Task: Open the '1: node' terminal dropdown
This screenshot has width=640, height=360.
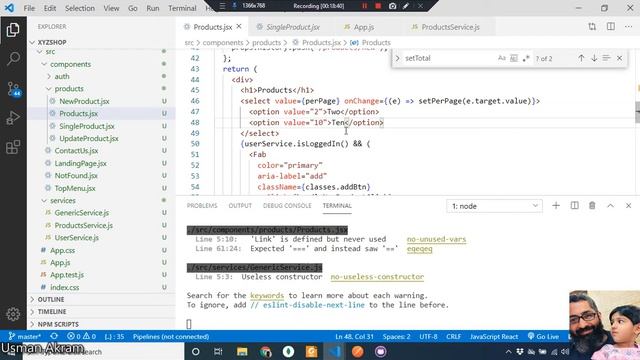Action: 494,206
